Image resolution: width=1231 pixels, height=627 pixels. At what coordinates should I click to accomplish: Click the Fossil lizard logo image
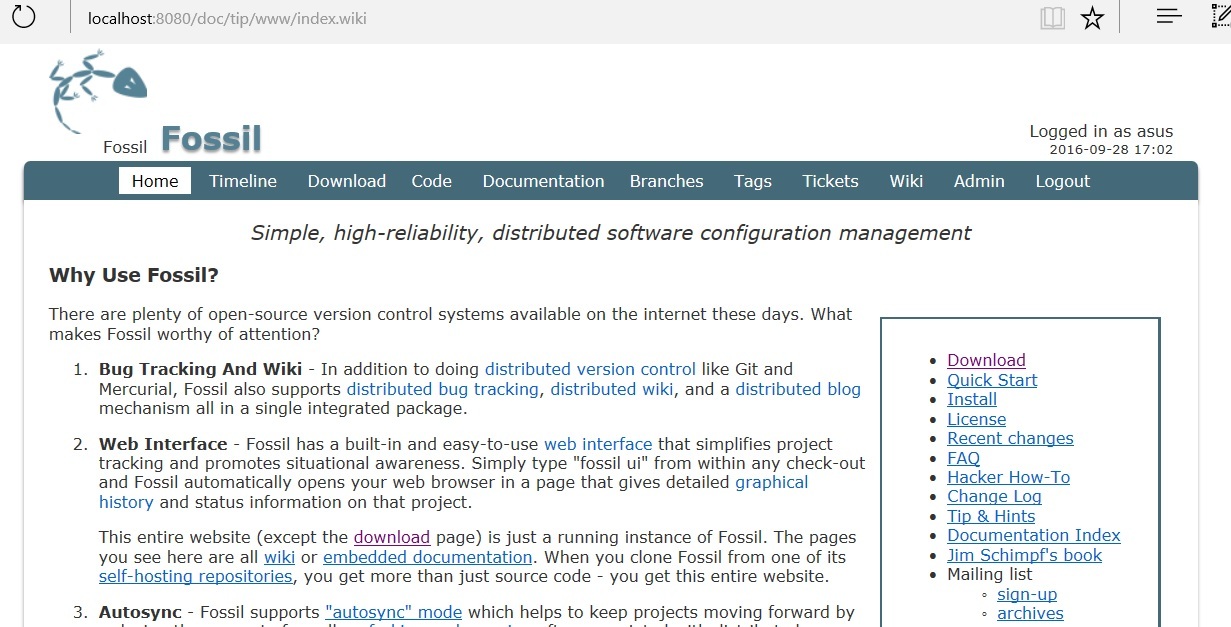(x=98, y=93)
